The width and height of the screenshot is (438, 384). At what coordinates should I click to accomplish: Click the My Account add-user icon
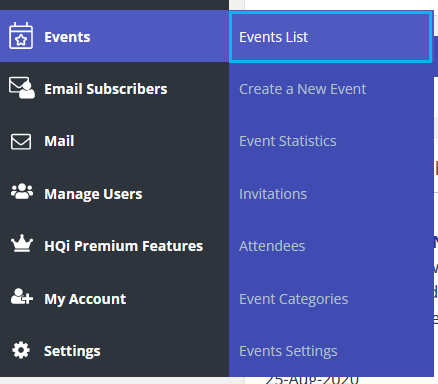point(22,296)
